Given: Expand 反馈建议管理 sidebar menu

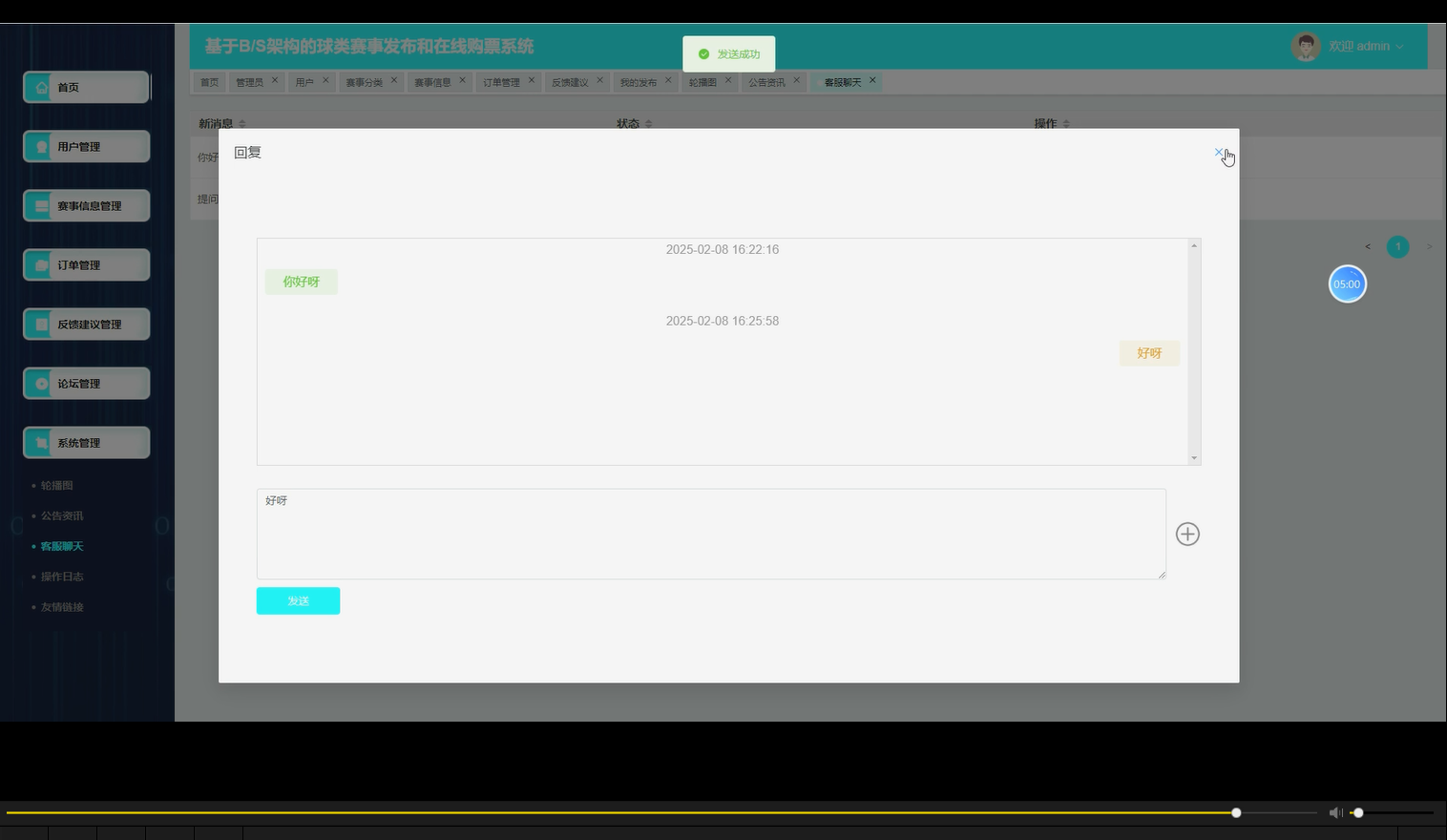Looking at the screenshot, I should 86,324.
